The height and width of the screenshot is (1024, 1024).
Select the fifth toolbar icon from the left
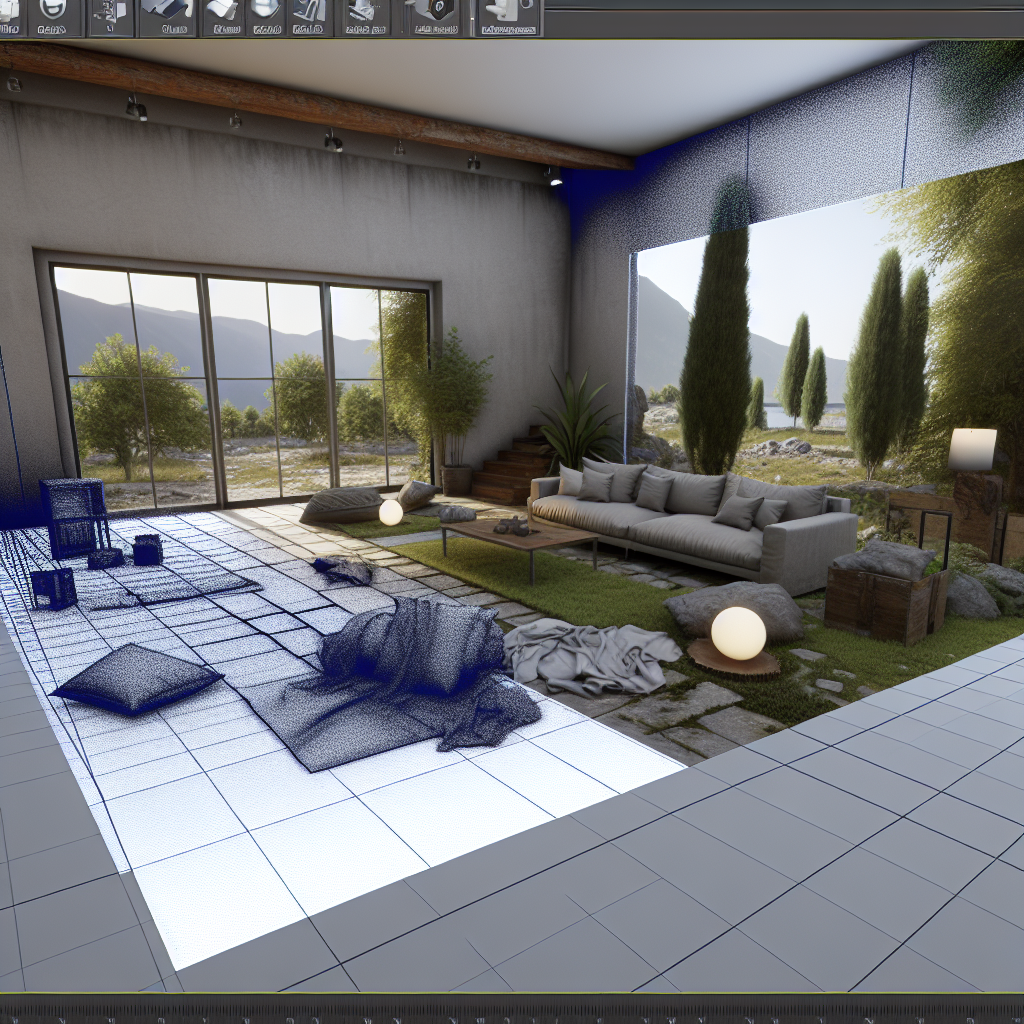point(222,14)
